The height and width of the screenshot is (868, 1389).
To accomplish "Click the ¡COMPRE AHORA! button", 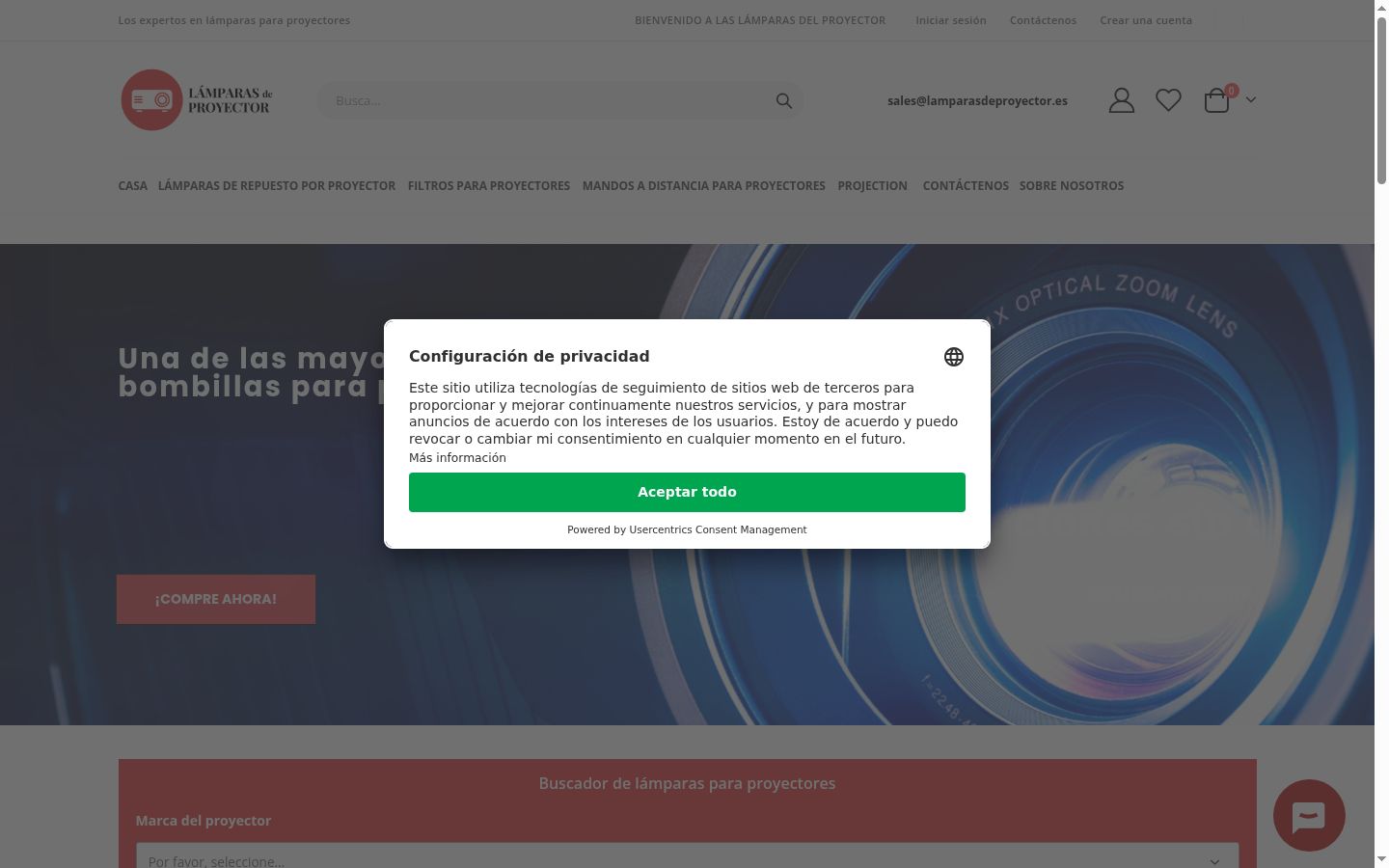I will [x=216, y=599].
